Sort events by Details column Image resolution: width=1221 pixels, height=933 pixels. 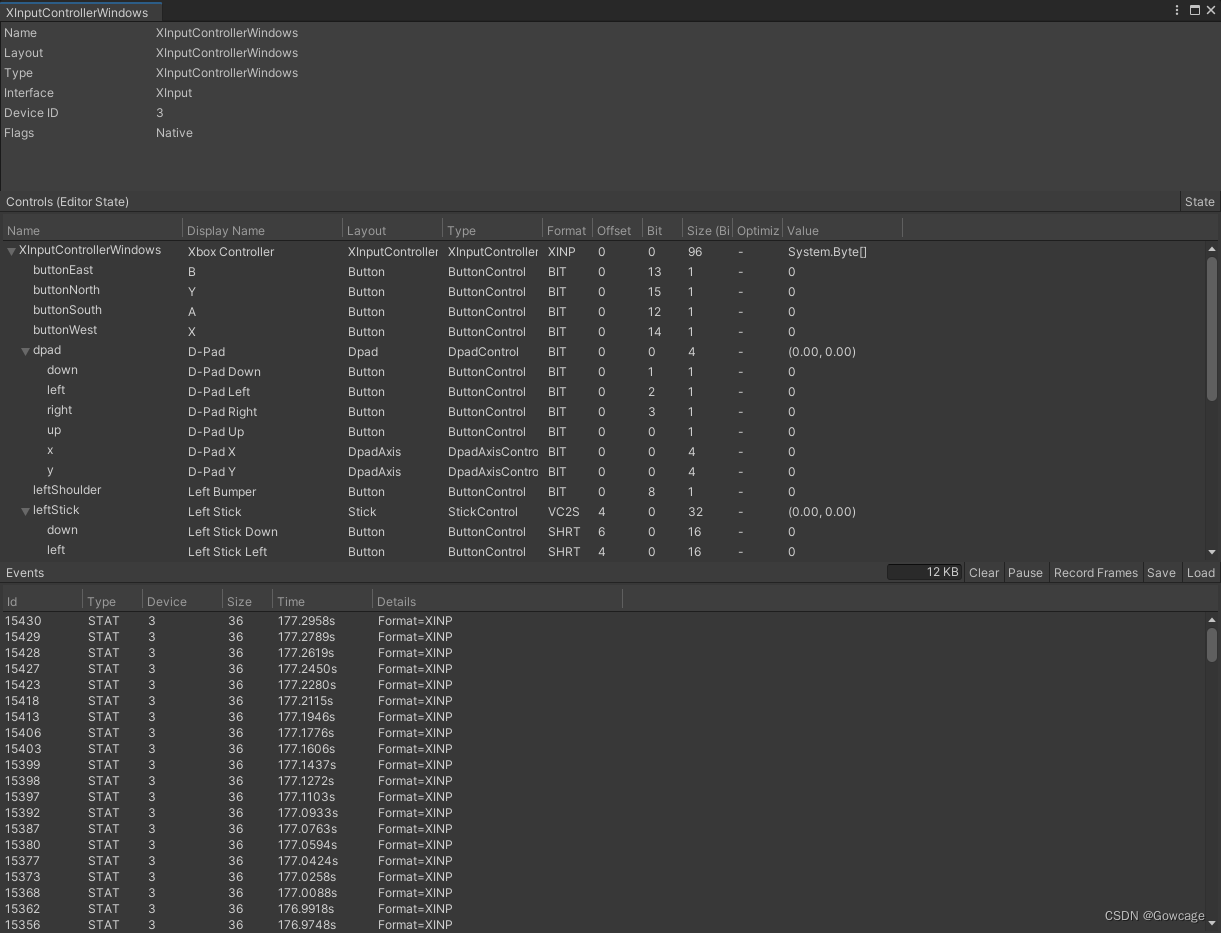497,601
